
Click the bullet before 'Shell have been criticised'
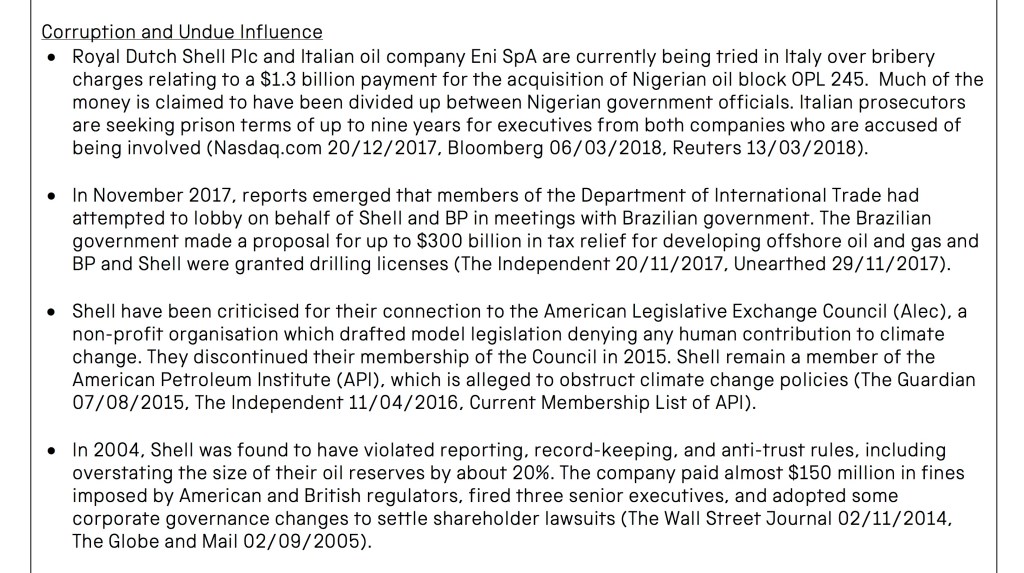pos(51,311)
